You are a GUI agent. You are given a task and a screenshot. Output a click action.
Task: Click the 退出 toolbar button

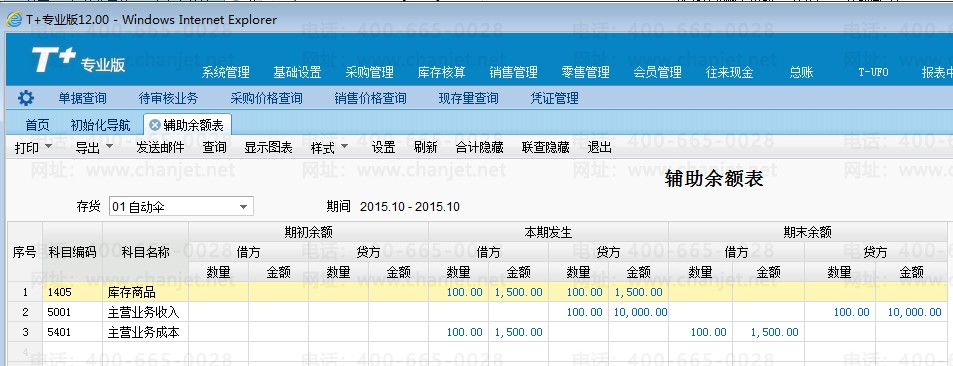(x=600, y=148)
